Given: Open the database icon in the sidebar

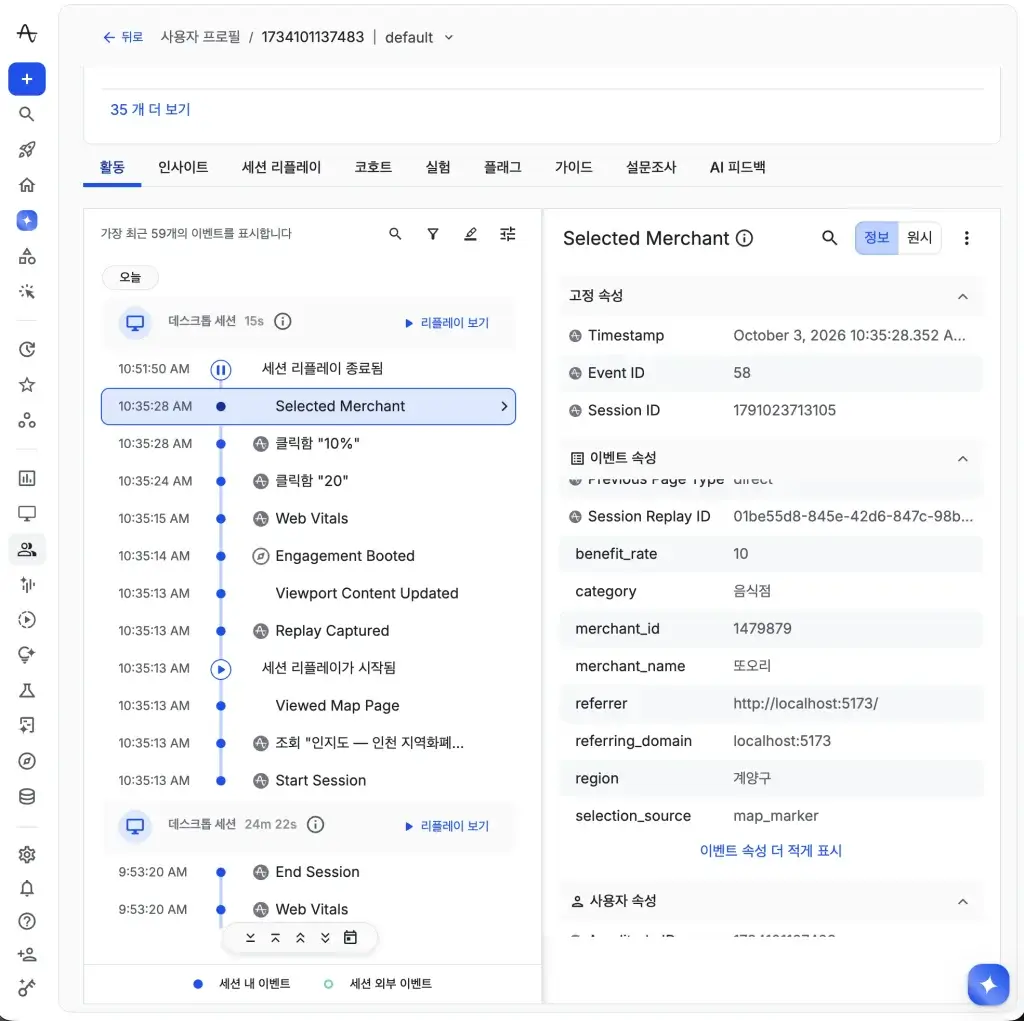Looking at the screenshot, I should click(27, 796).
